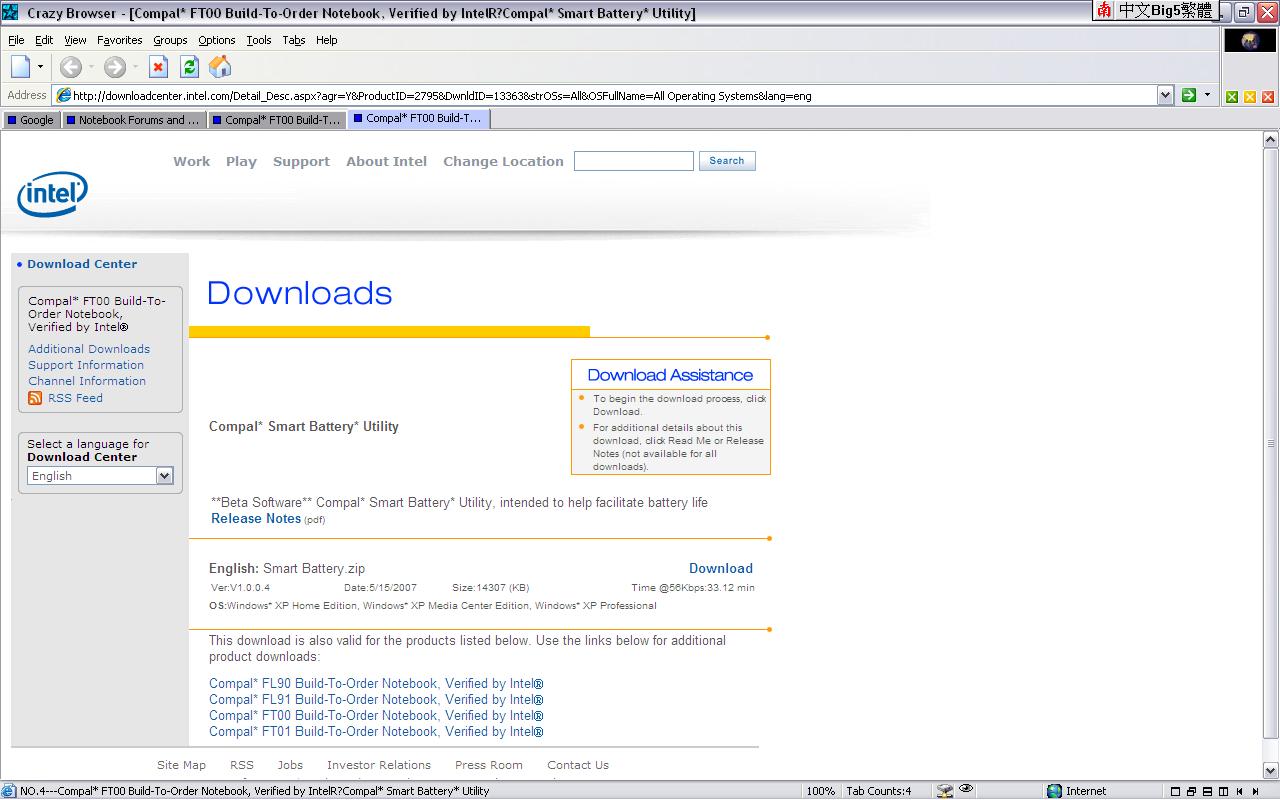
Task: Open the Back history dropdown arrow
Action: click(91, 67)
